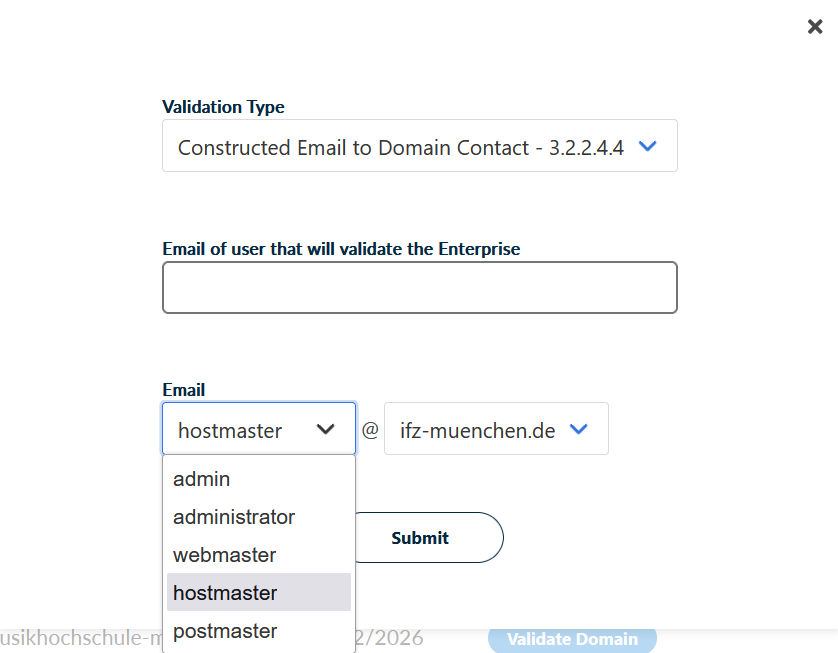
Task: Click the dimmed 2/2026 date text
Action: pos(391,638)
